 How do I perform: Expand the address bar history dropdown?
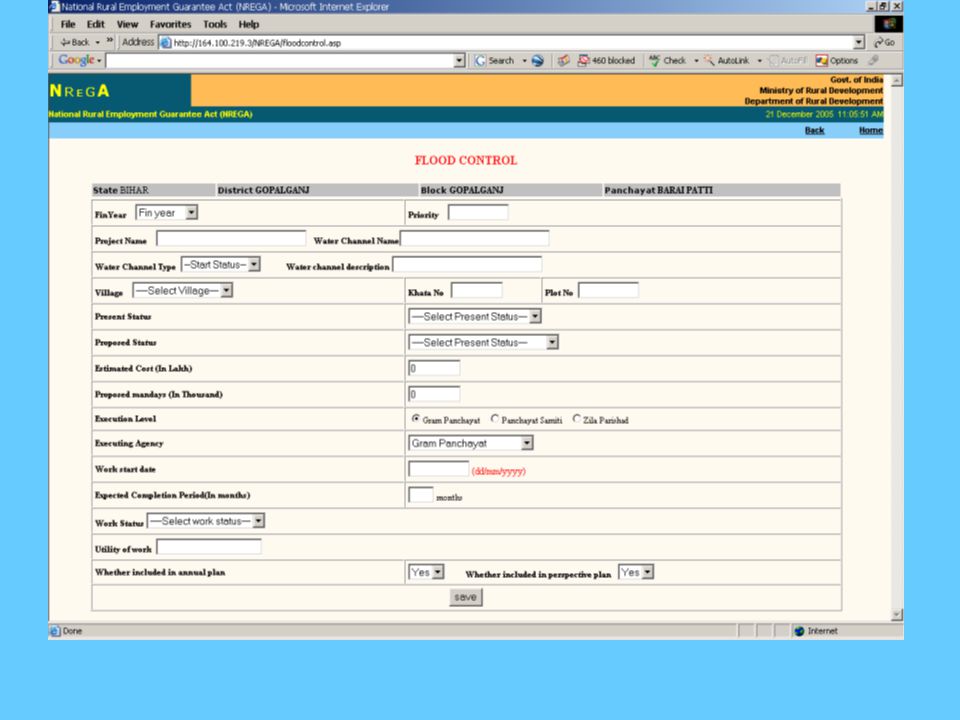[x=859, y=42]
